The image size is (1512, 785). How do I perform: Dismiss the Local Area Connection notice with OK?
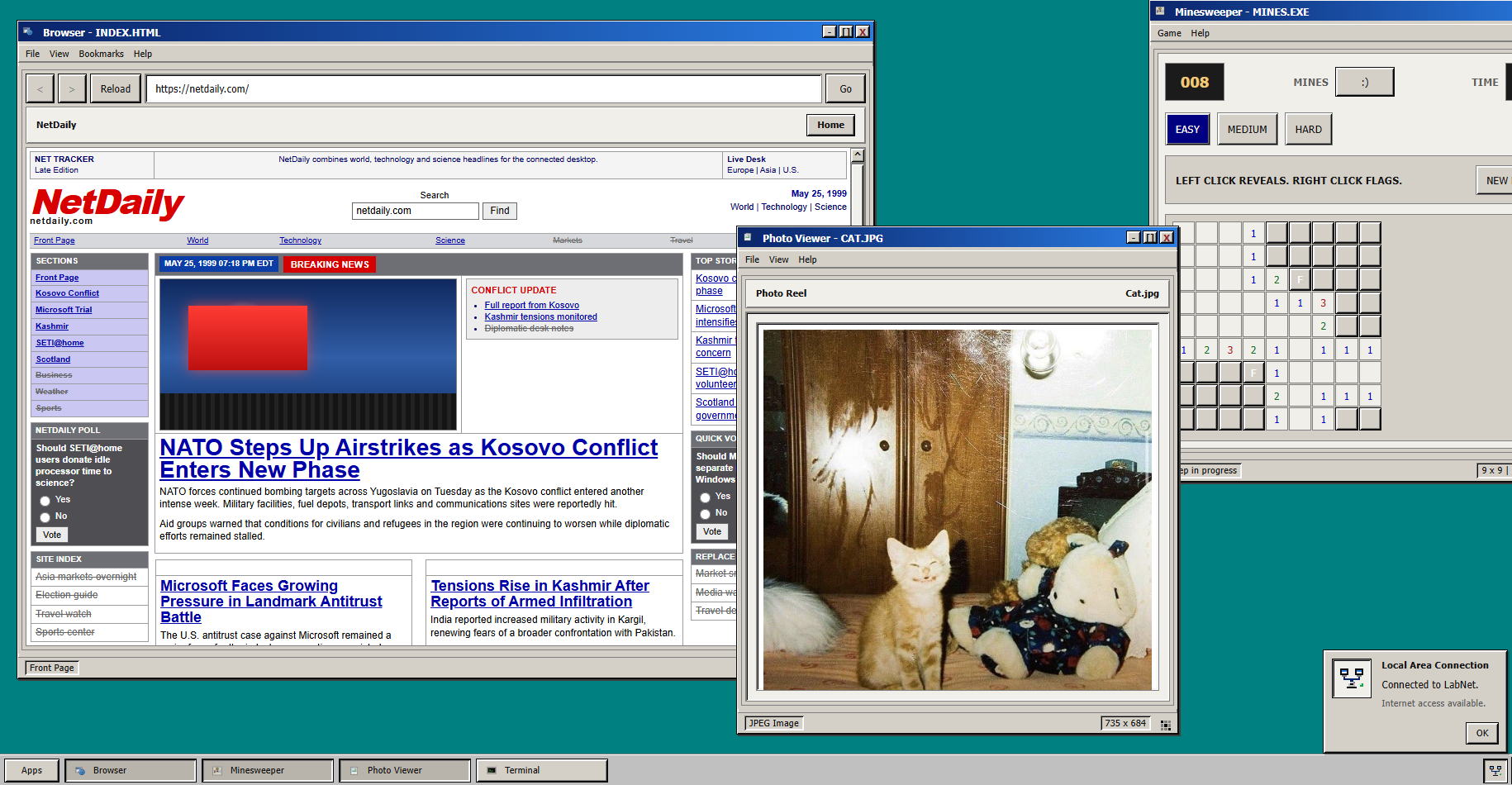click(1481, 733)
